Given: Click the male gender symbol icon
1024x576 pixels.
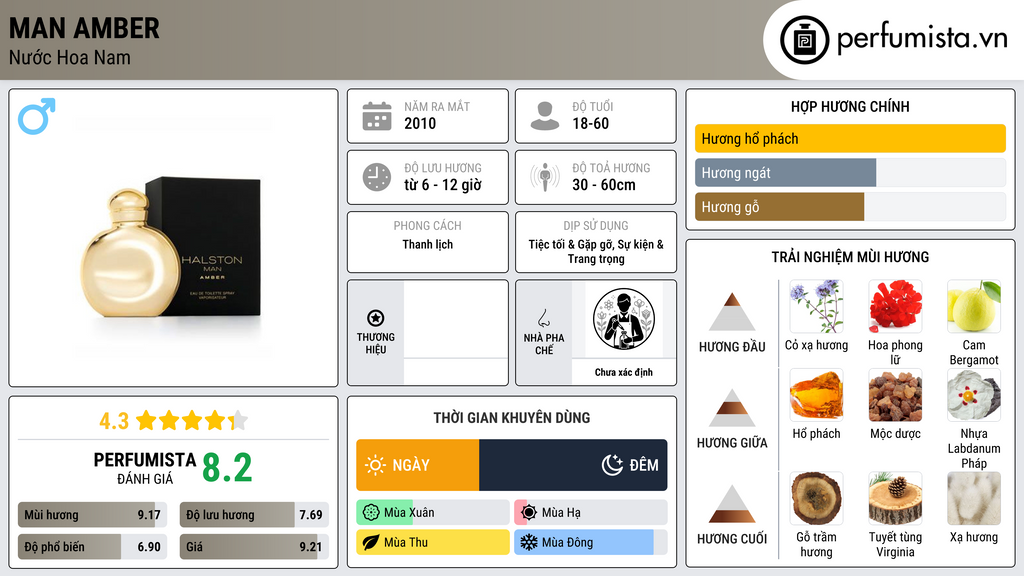Looking at the screenshot, I should pyautogui.click(x=37, y=116).
